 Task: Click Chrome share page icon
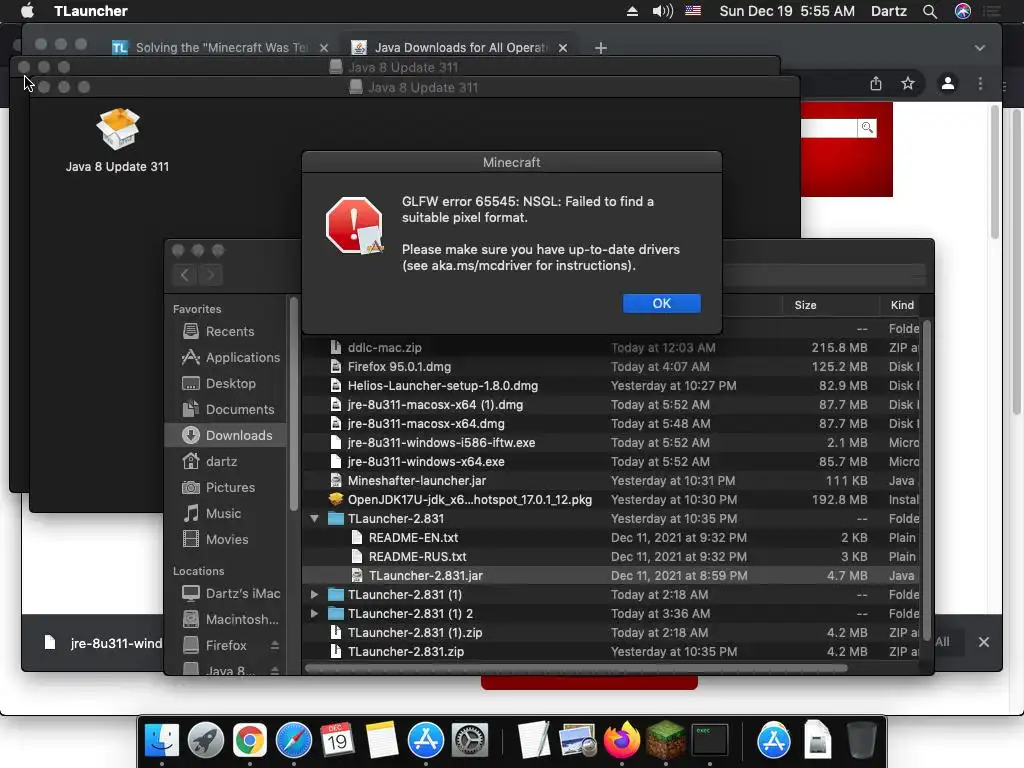click(x=876, y=84)
